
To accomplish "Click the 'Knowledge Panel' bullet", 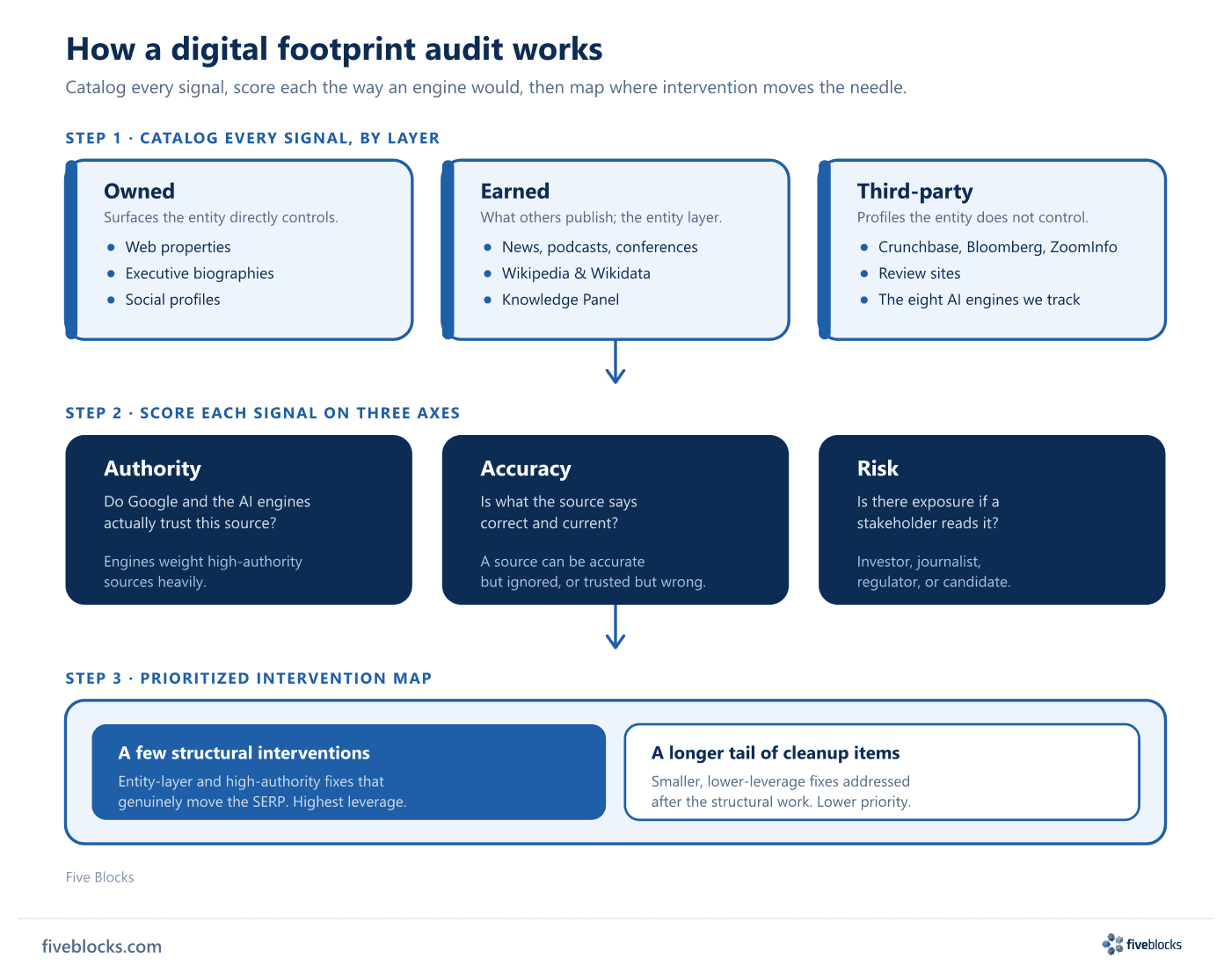I will (560, 300).
